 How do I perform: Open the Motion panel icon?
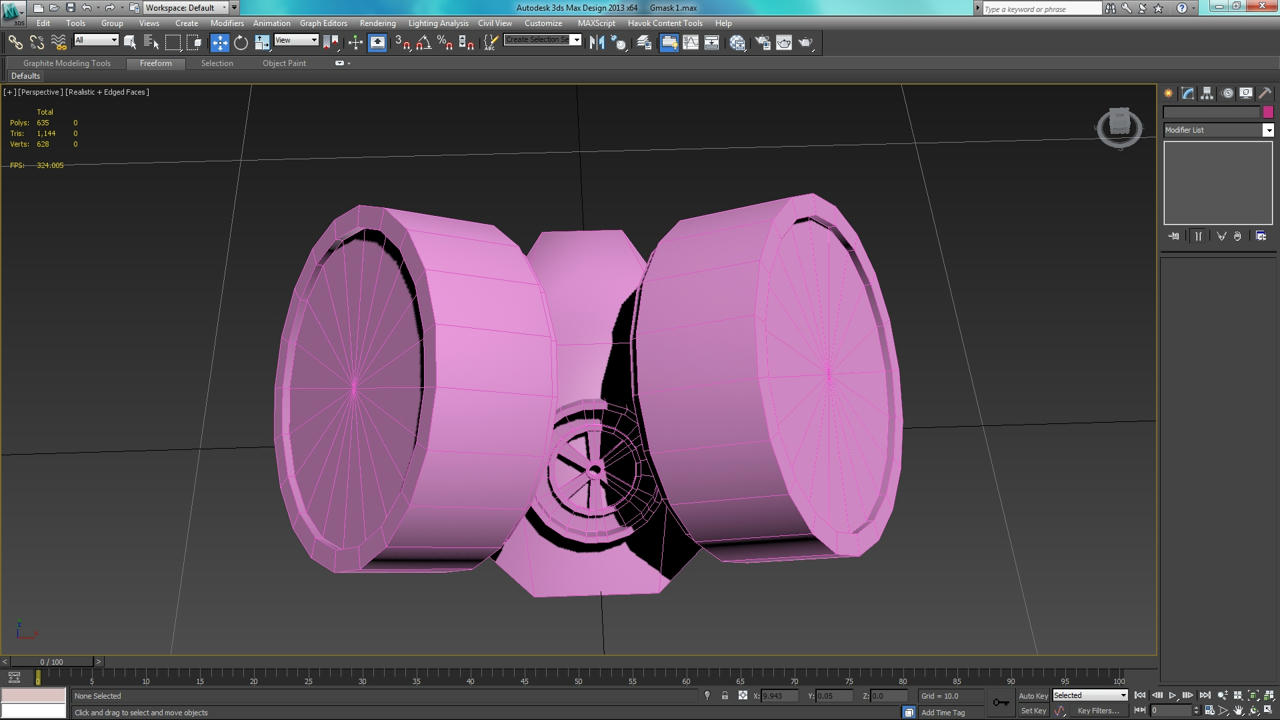1227,93
